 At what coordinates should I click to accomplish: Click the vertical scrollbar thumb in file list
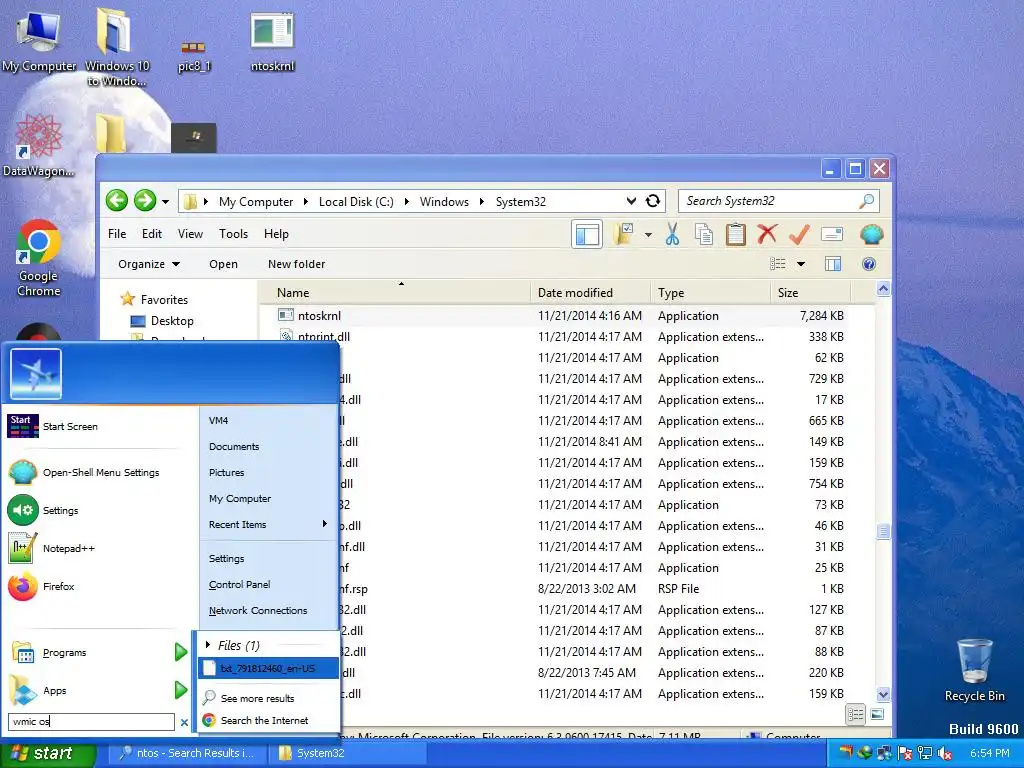tap(883, 532)
